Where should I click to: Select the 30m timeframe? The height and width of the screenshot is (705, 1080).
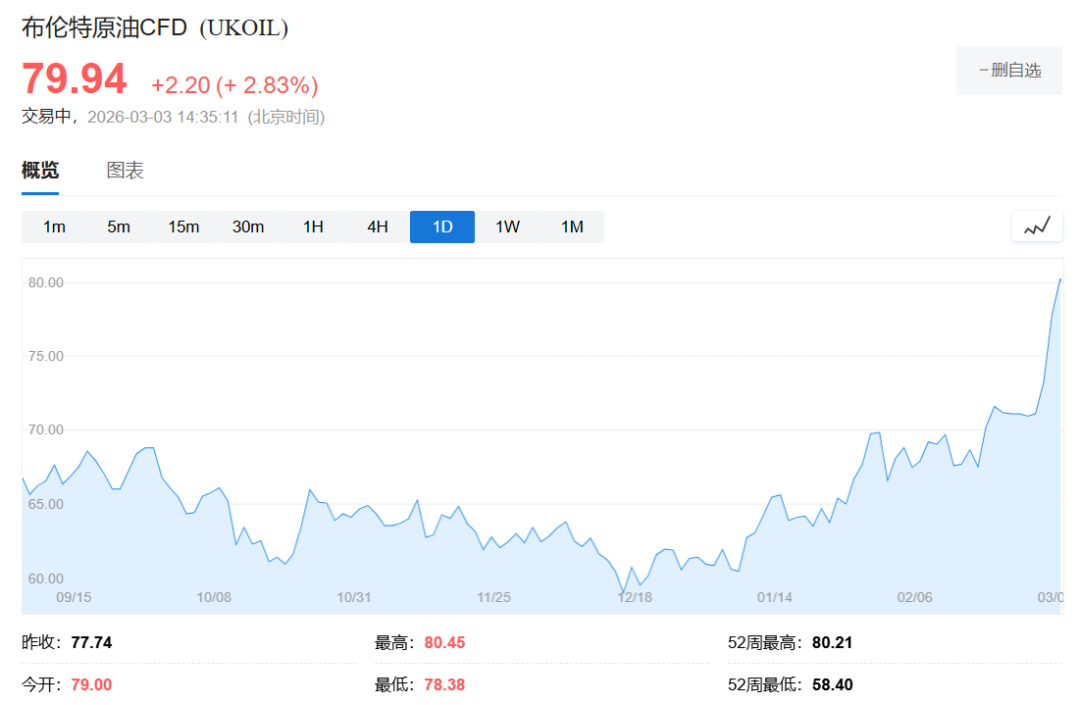pyautogui.click(x=248, y=227)
